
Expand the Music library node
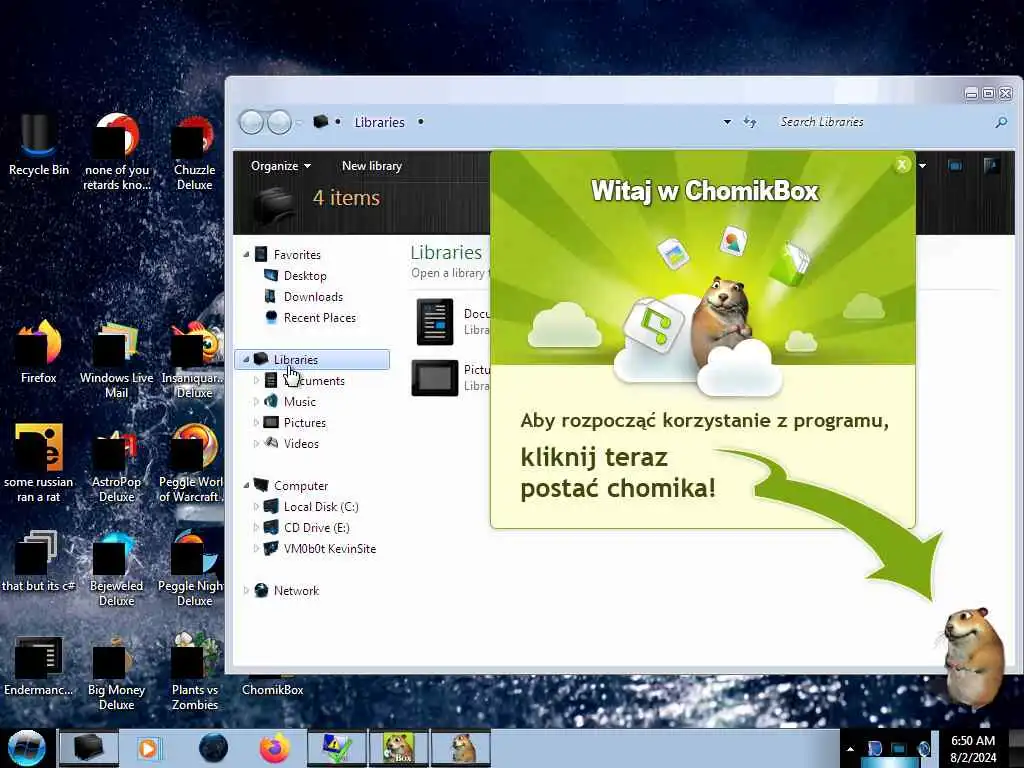(x=256, y=401)
